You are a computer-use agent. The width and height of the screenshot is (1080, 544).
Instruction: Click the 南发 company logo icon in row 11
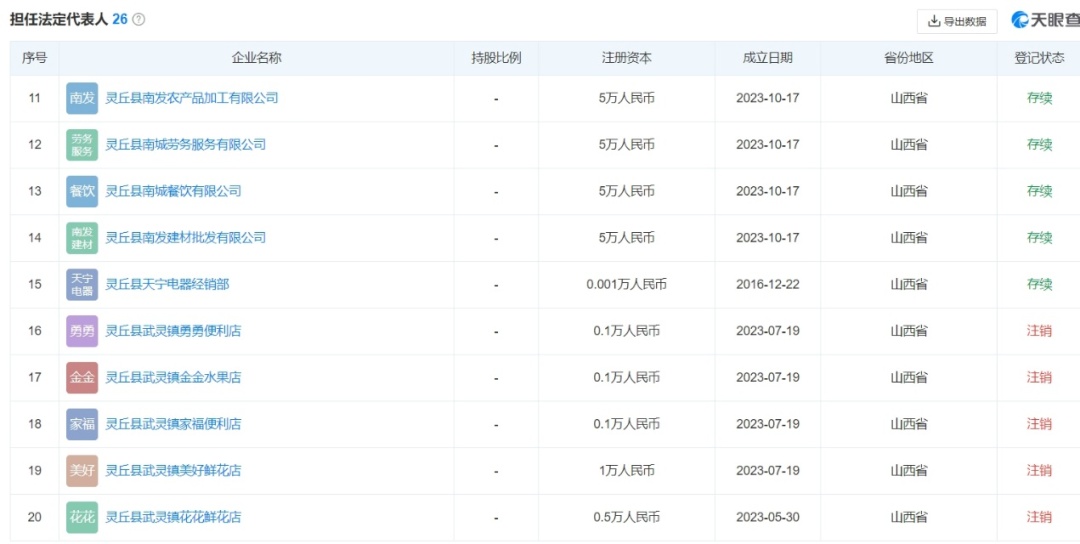pyautogui.click(x=82, y=98)
